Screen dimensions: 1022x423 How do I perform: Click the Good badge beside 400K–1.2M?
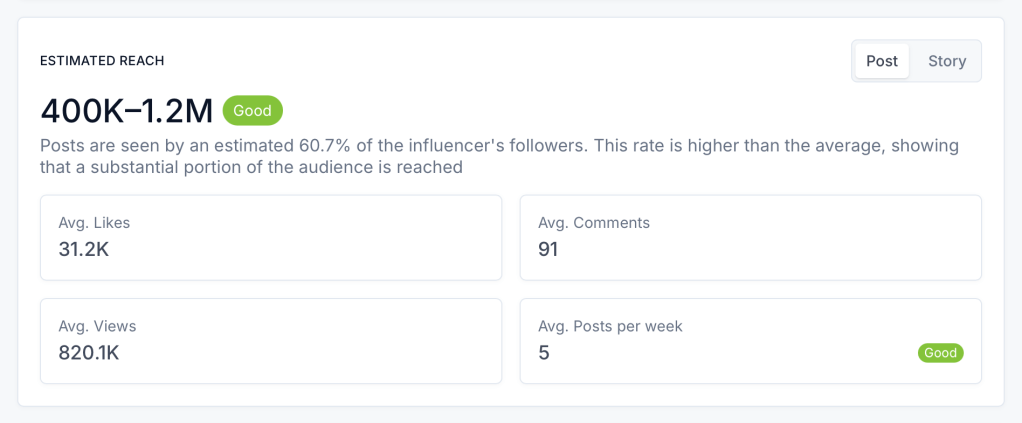point(252,111)
